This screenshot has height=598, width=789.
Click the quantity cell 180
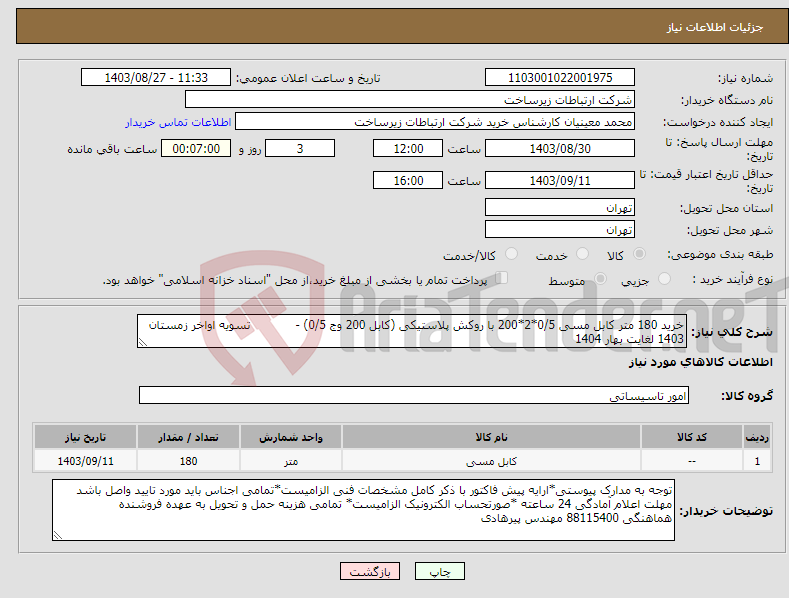point(188,461)
